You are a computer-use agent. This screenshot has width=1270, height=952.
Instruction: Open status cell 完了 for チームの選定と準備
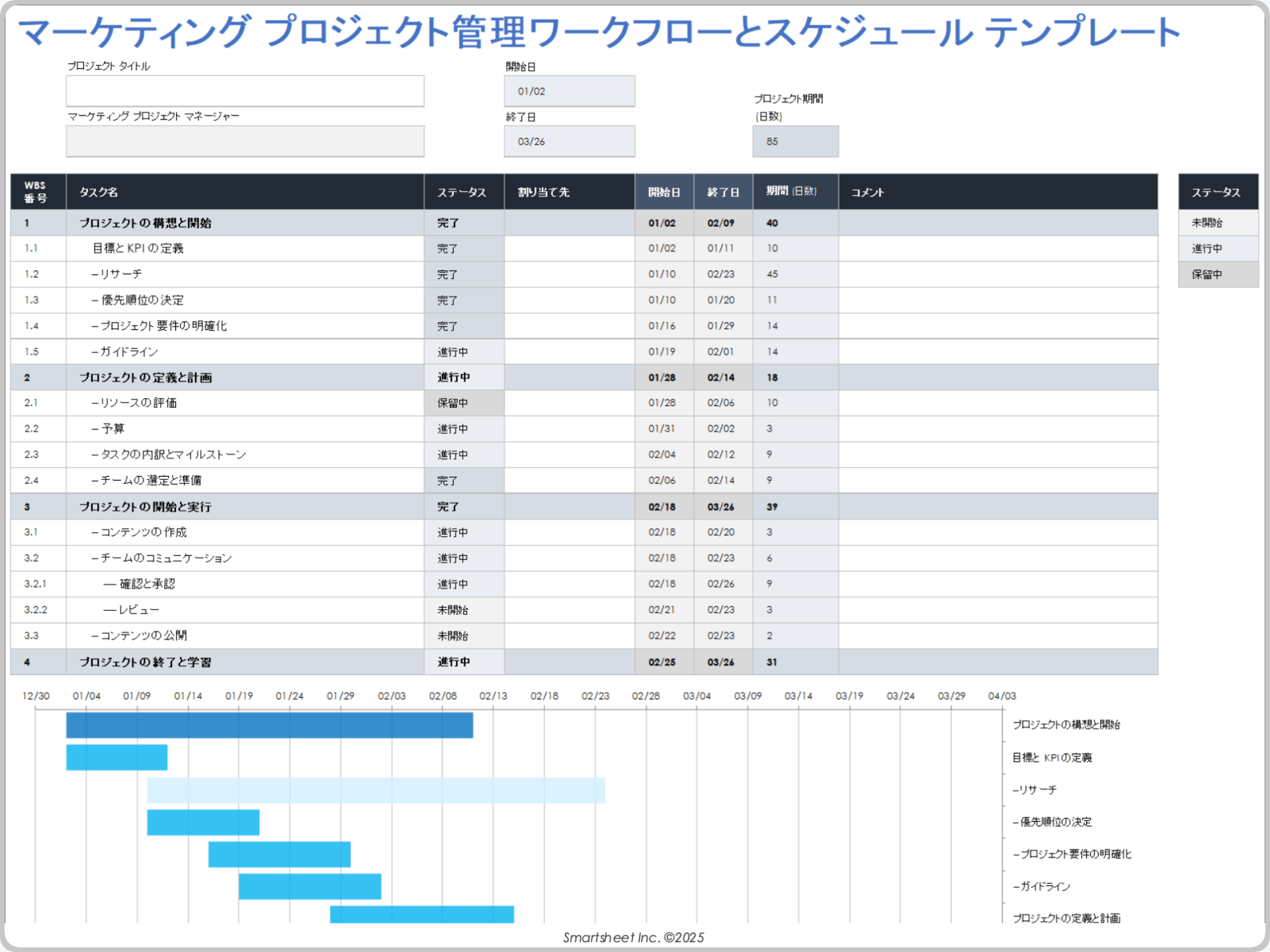[464, 481]
